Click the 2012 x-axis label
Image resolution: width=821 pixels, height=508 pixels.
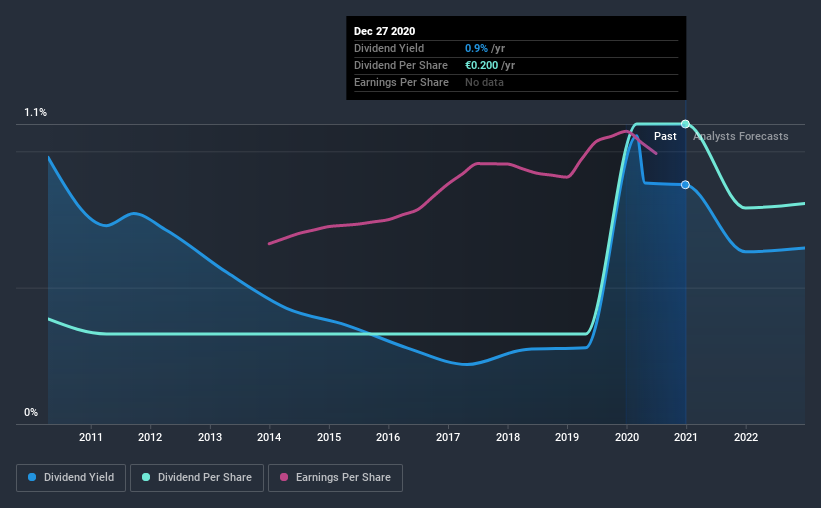(150, 437)
